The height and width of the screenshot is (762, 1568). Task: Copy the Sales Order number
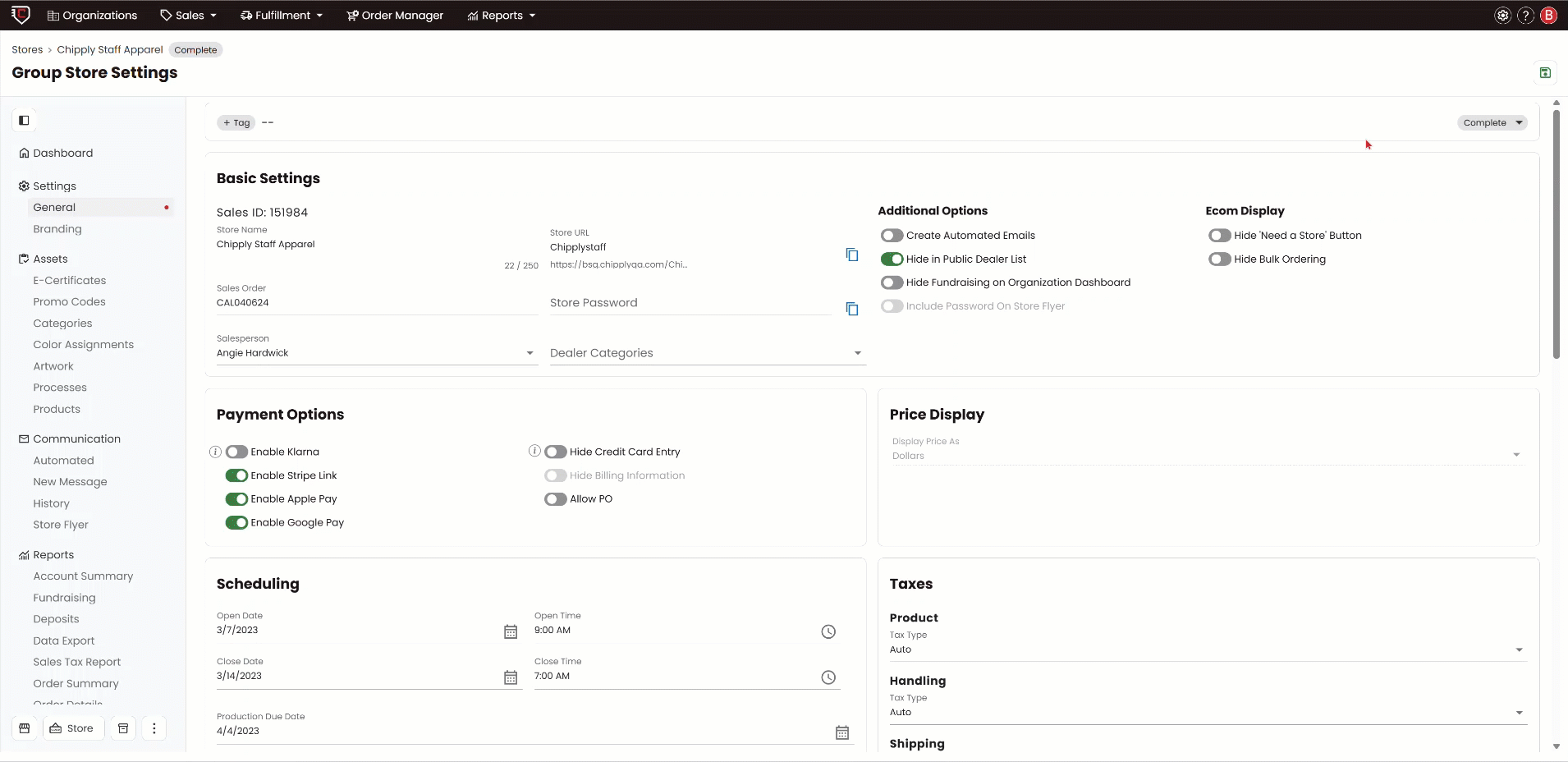click(x=852, y=310)
